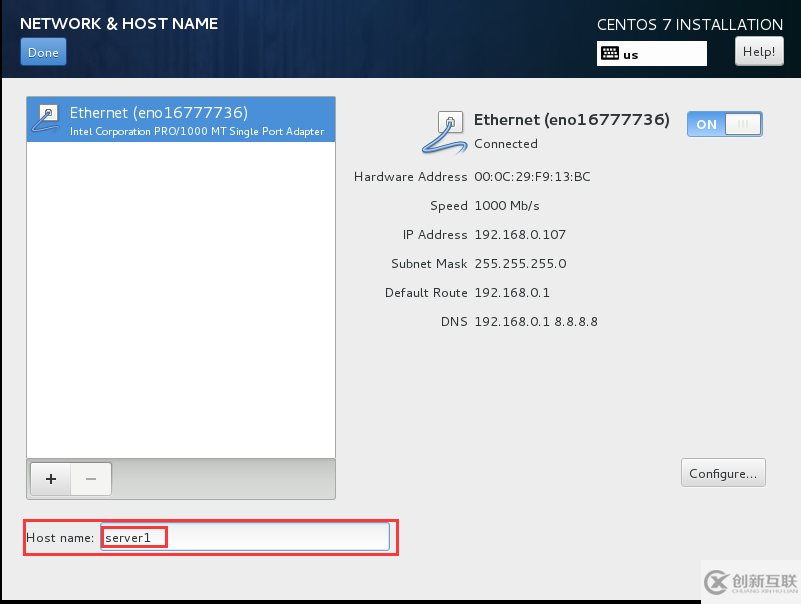The image size is (801, 604).
Task: Click the Default Route value 192.168.0.1
Action: click(512, 293)
